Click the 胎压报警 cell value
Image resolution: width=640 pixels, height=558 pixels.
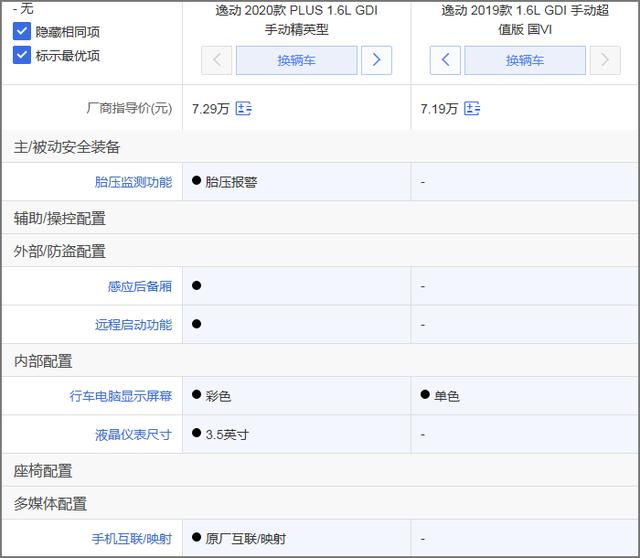coord(231,182)
